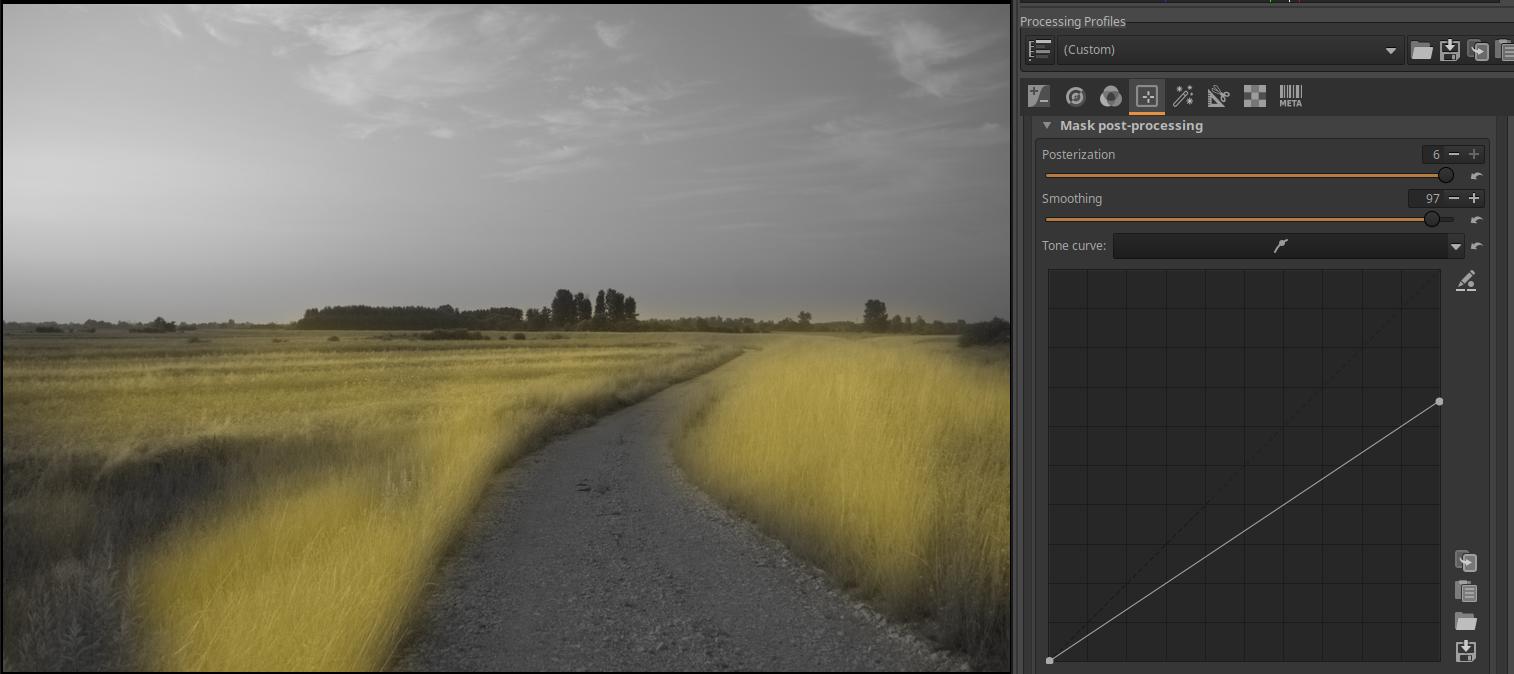1514x674 pixels.
Task: Click the tone curve upper-right control point
Action: click(1439, 402)
